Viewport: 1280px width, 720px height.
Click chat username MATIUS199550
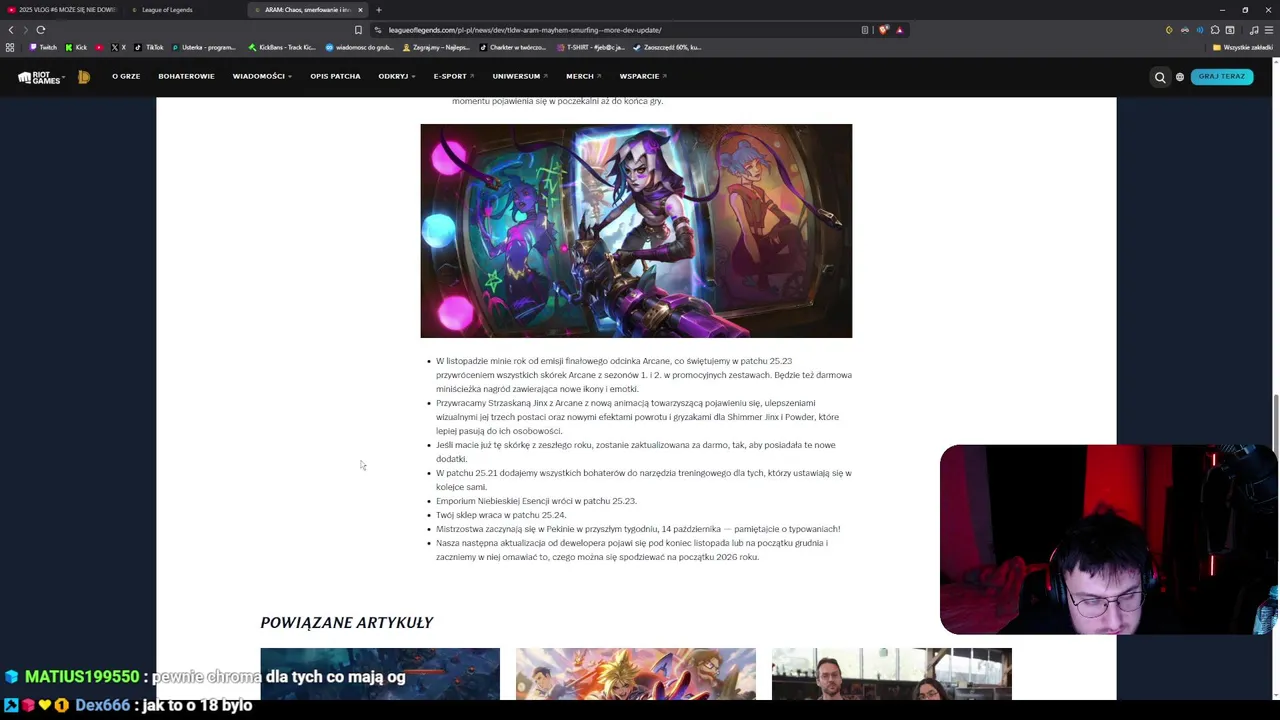82,677
